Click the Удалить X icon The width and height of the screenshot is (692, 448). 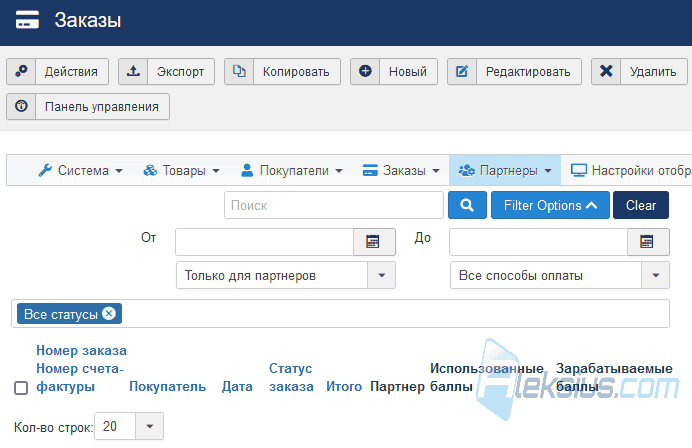point(606,71)
